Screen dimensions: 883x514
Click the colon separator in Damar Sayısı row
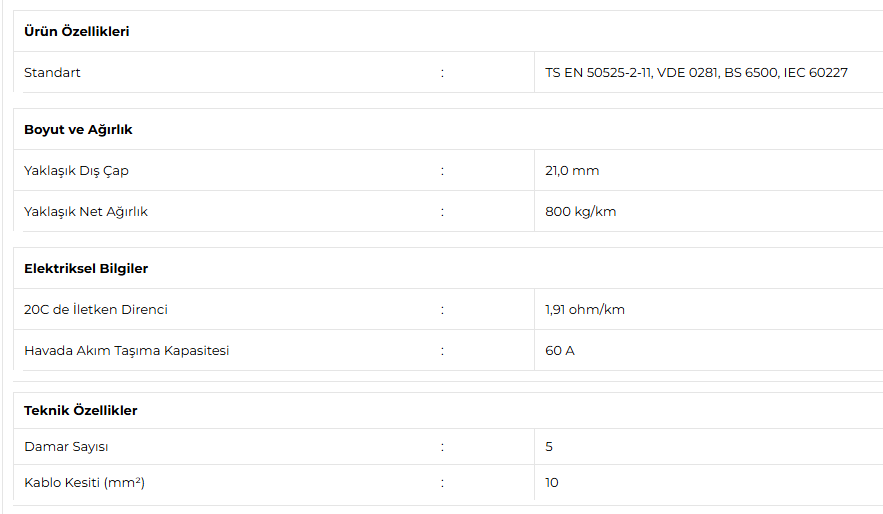(x=442, y=447)
